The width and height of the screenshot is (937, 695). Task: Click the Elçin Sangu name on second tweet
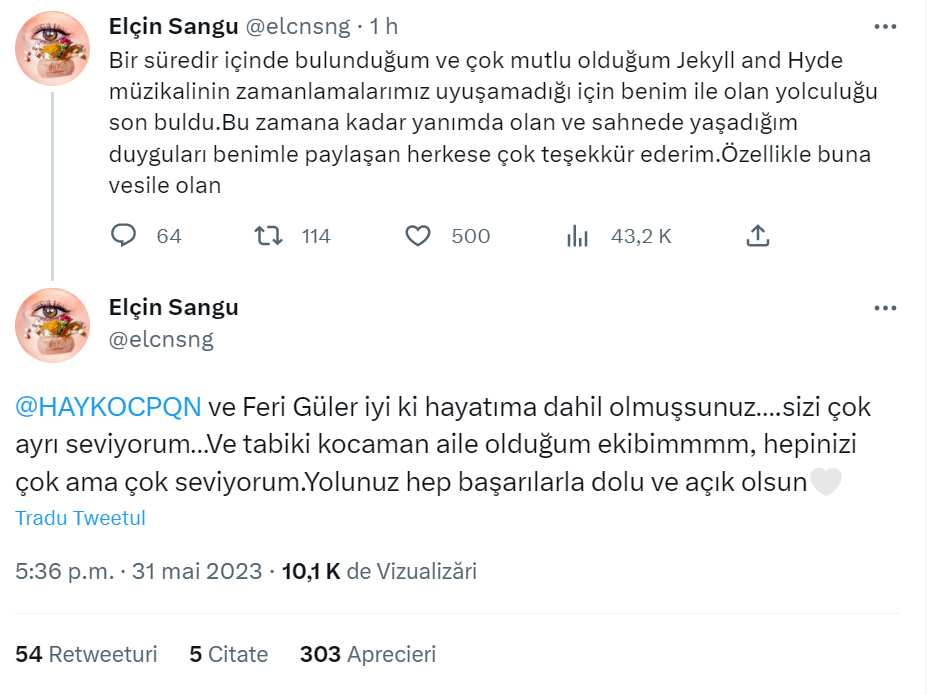click(173, 307)
